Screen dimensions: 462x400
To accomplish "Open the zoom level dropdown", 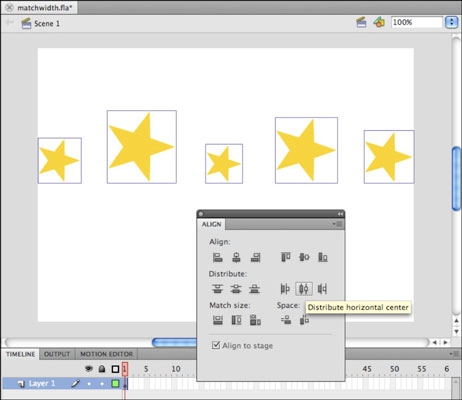I will (451, 22).
